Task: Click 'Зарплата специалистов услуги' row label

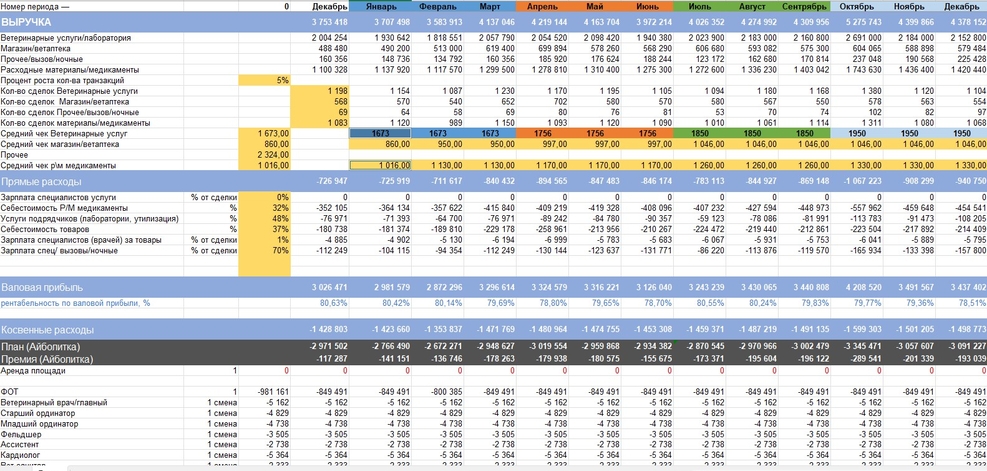Action: [x=60, y=198]
